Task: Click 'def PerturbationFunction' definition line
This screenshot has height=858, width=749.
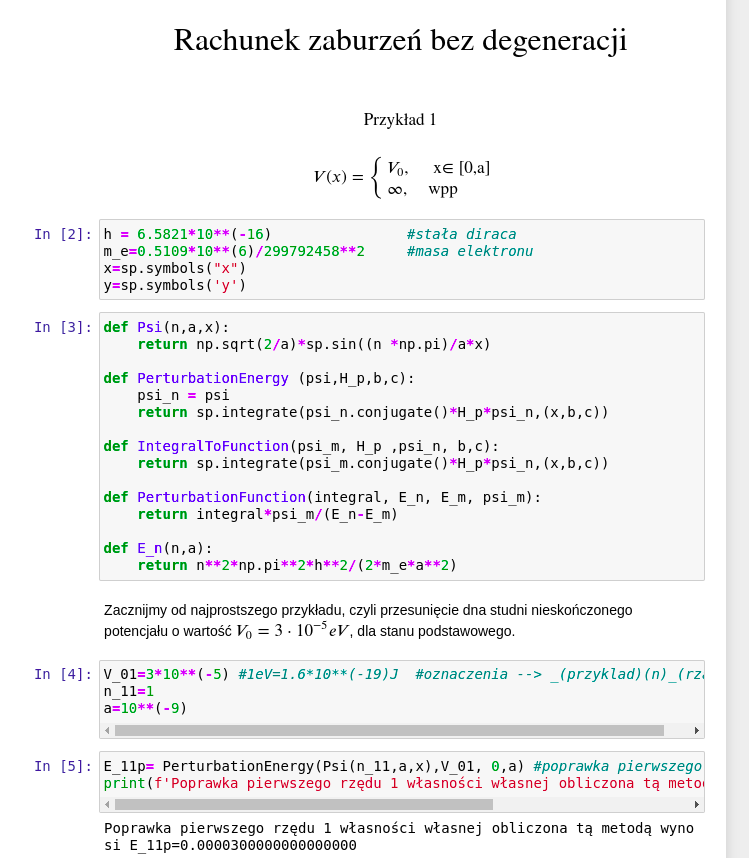Action: [322, 497]
